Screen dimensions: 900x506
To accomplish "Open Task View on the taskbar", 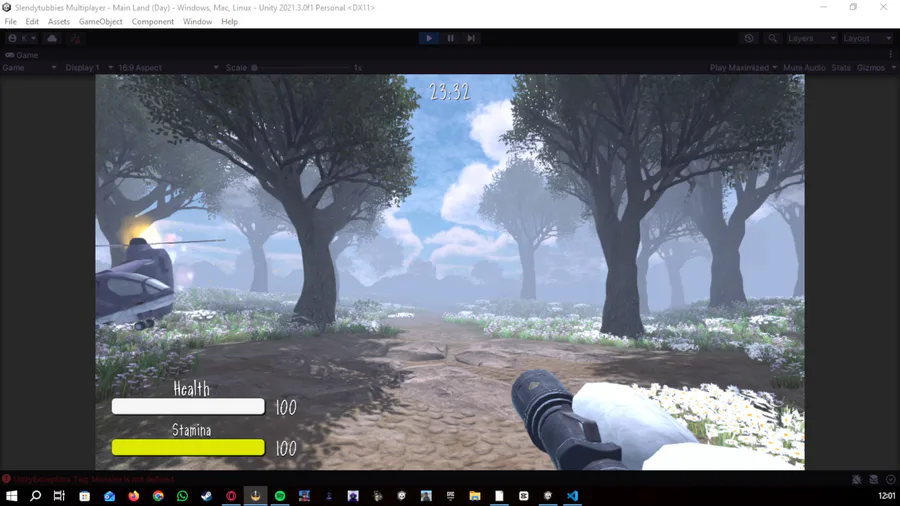I will [x=59, y=496].
